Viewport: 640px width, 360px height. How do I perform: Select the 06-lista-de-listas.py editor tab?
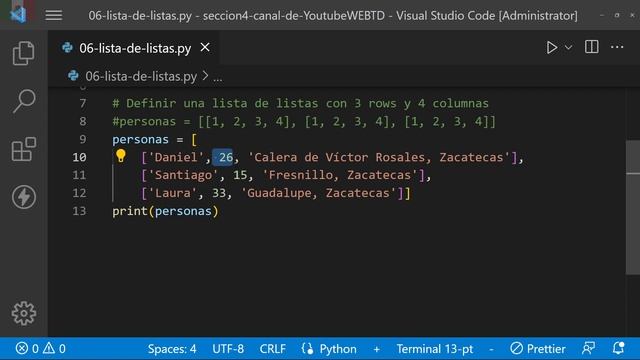click(133, 48)
